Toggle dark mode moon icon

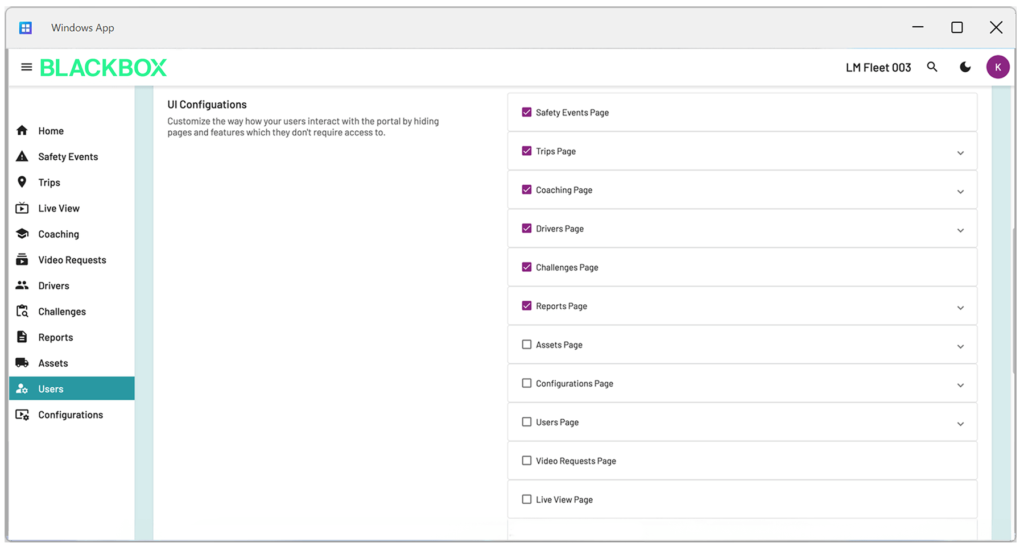click(x=965, y=67)
